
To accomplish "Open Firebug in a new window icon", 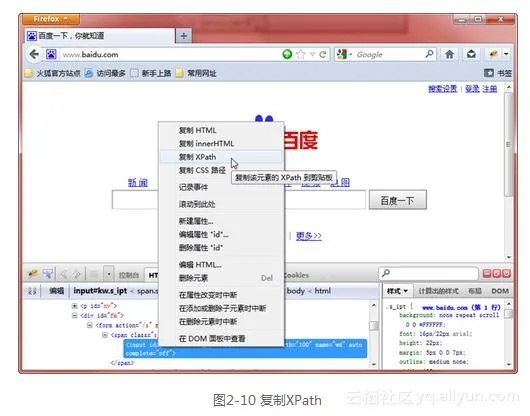I will (496, 273).
